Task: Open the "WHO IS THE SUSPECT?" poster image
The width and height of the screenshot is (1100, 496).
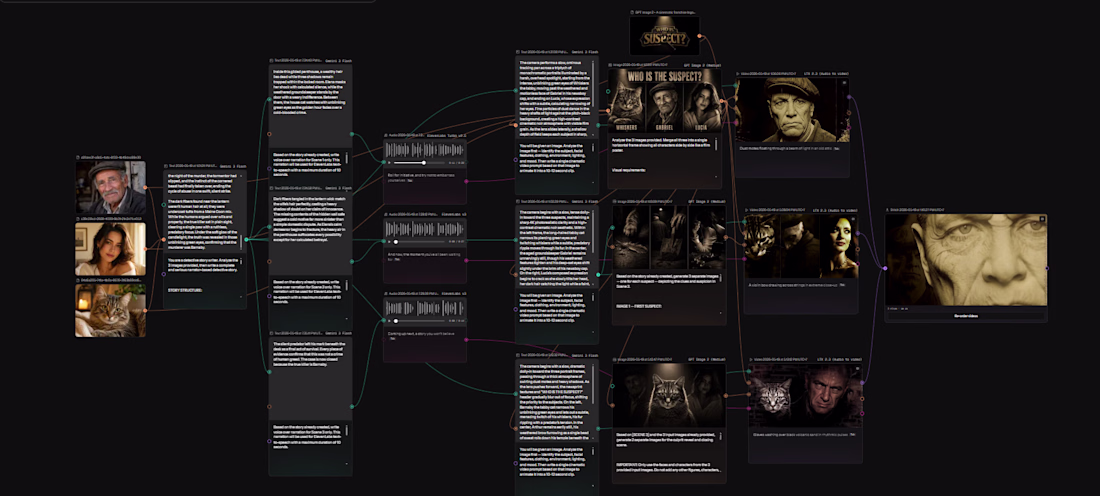Action: pos(664,100)
